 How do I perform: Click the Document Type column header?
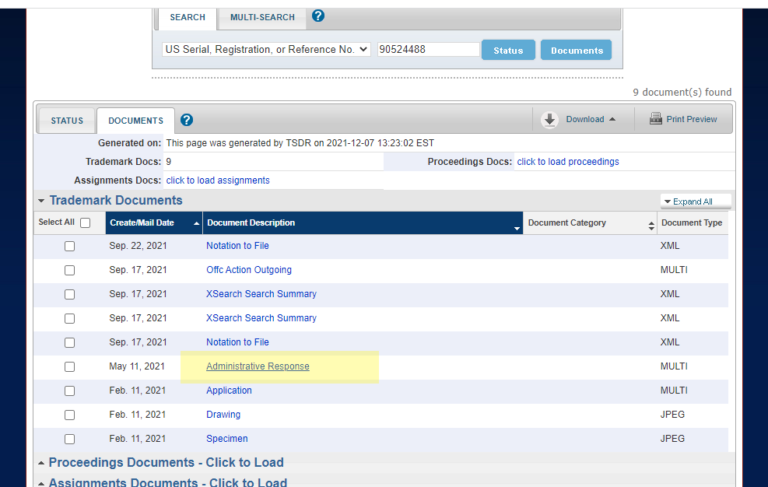click(692, 223)
